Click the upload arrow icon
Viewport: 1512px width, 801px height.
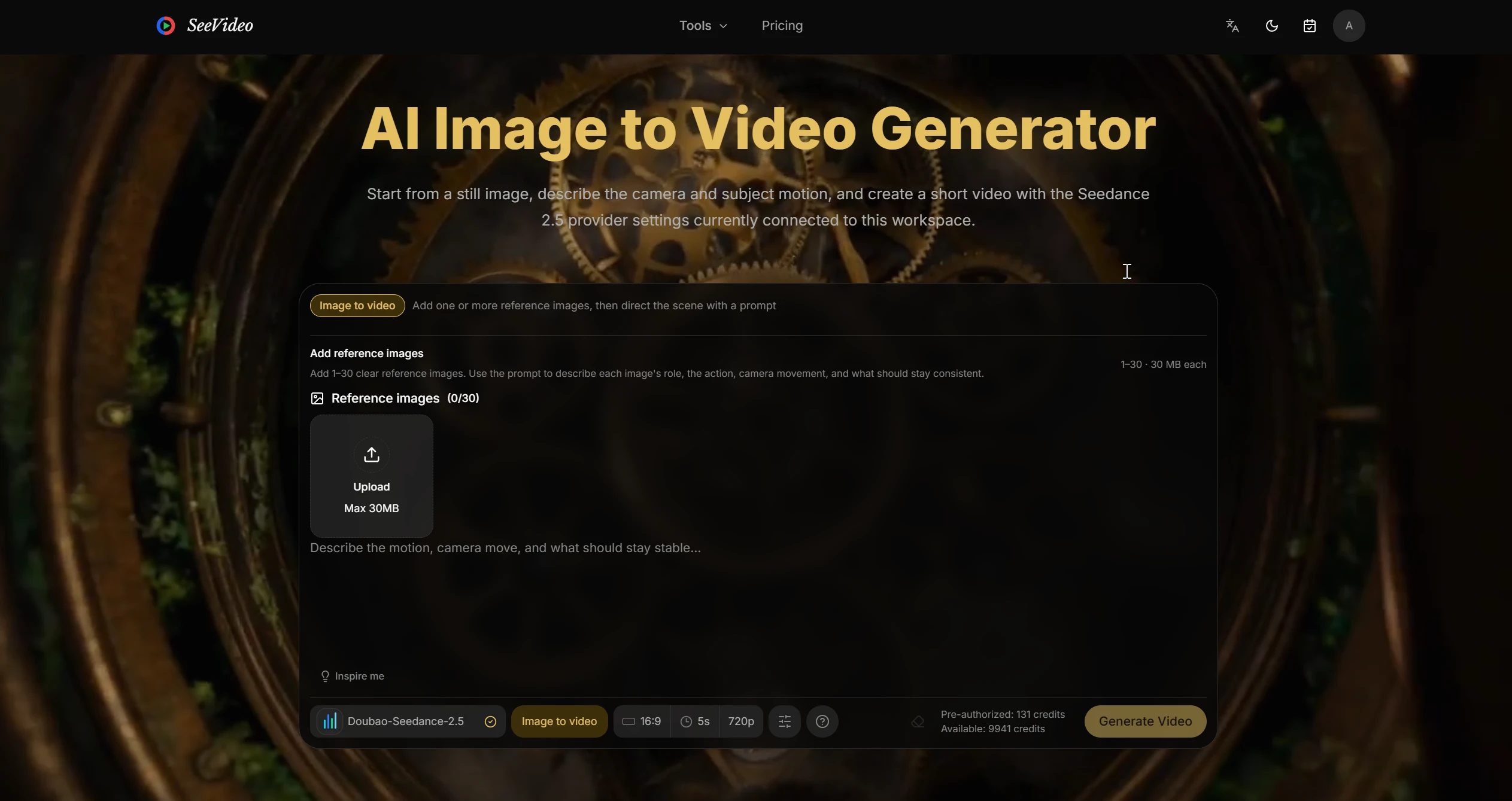(372, 455)
